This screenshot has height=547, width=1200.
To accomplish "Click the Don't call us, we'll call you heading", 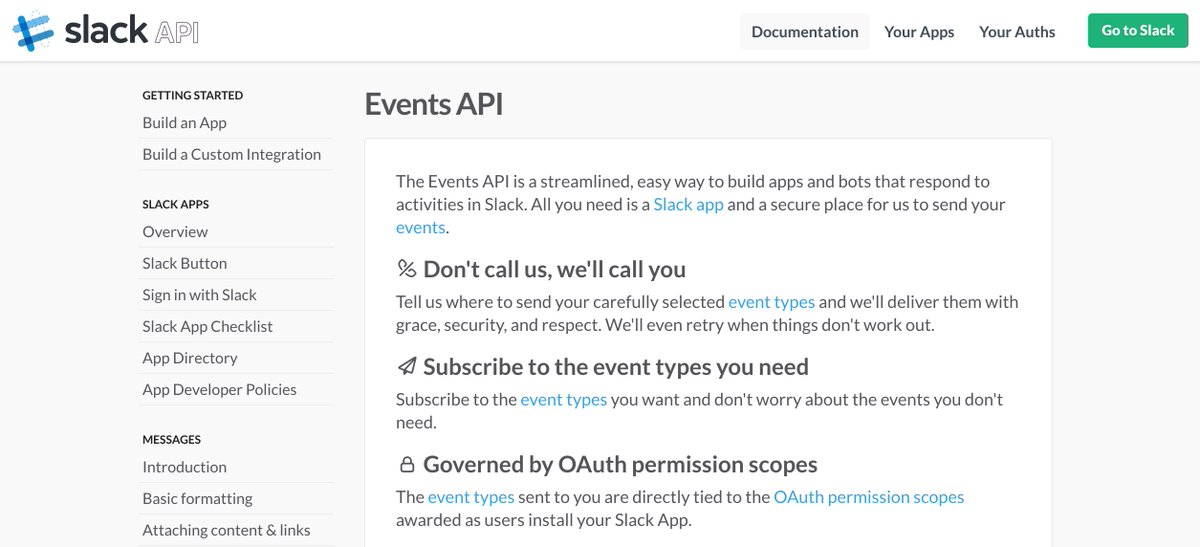I will coord(555,269).
